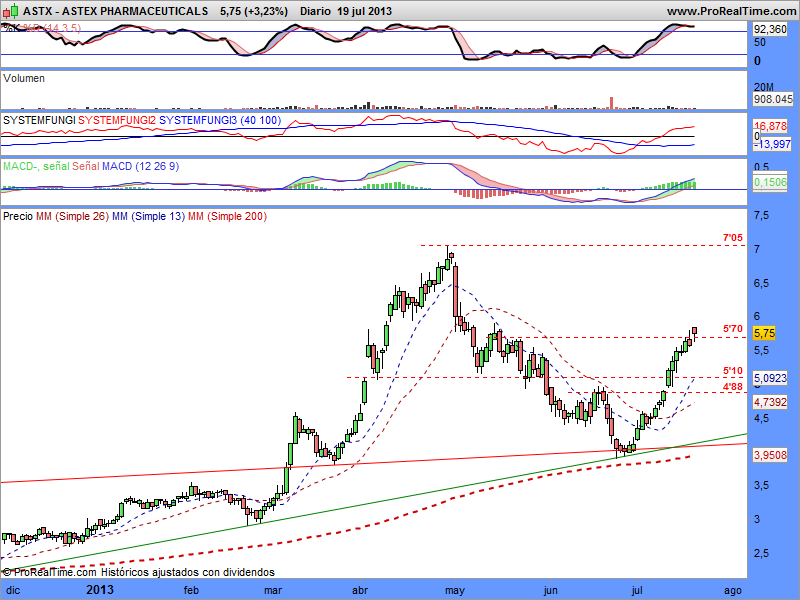The width and height of the screenshot is (800, 600).
Task: Click the -13,997 blue indicator value
Action: pos(772,144)
